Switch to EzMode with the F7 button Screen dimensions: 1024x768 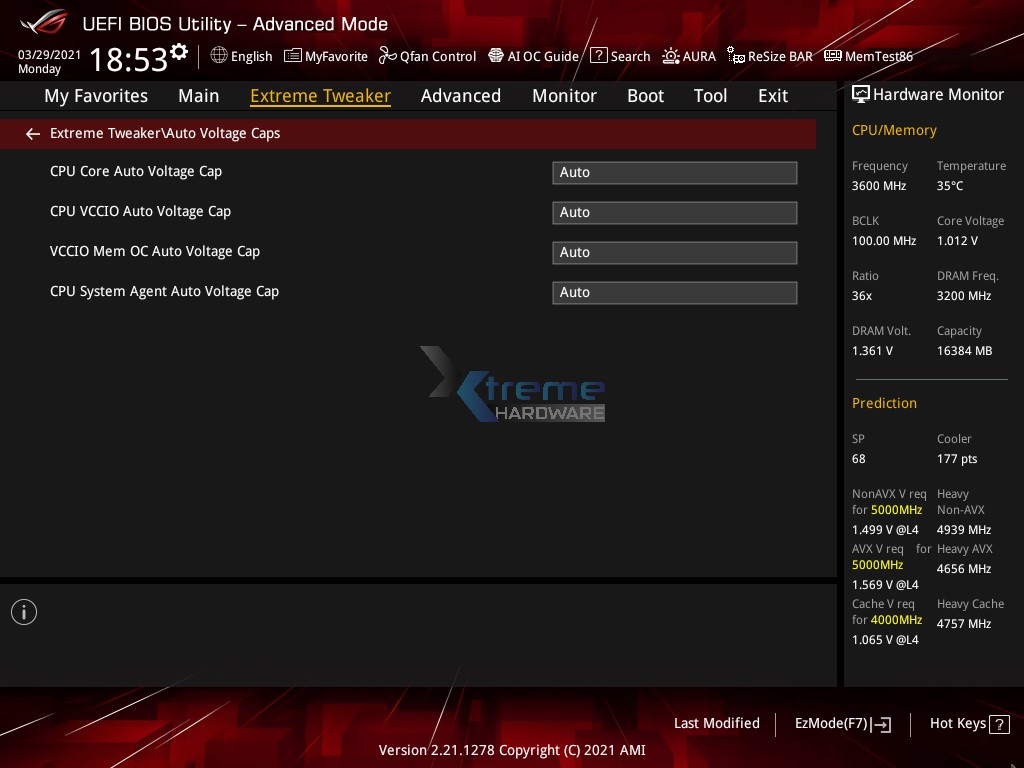pyautogui.click(x=842, y=723)
